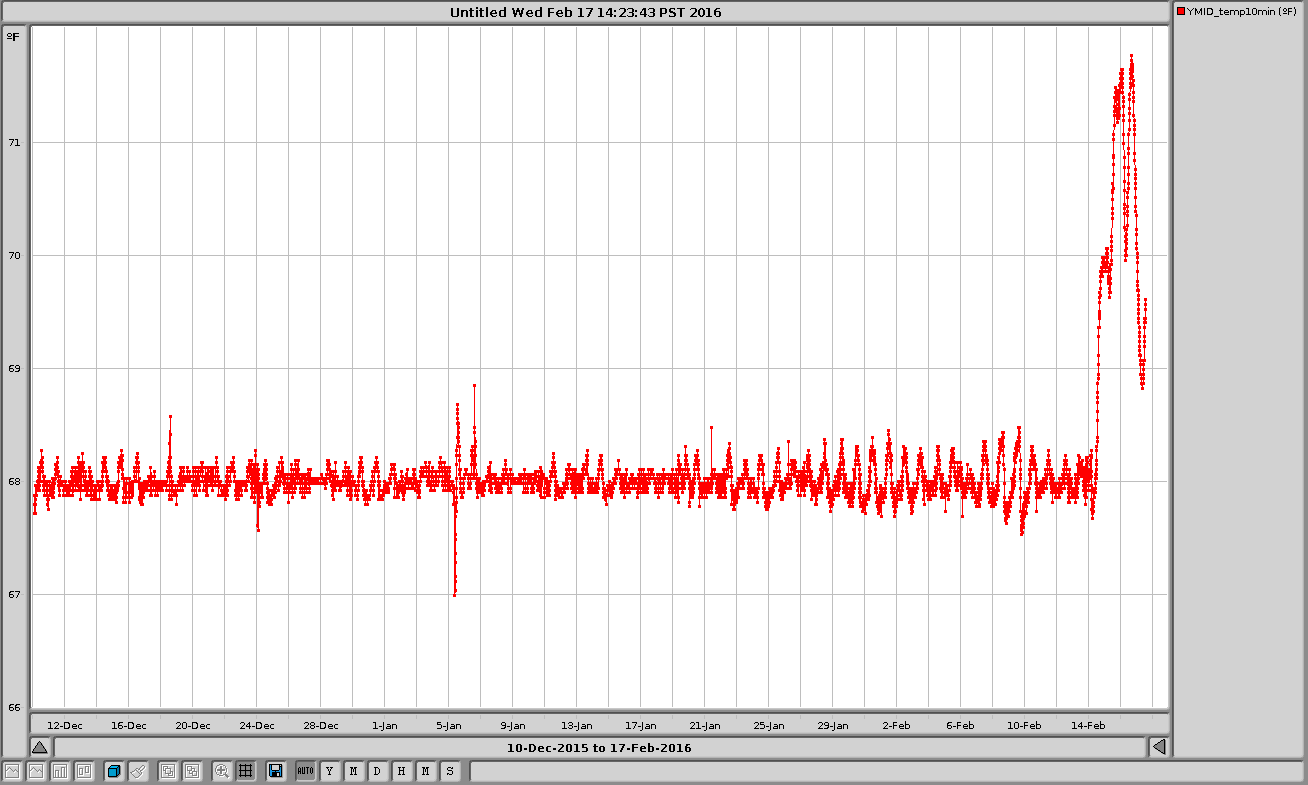Image resolution: width=1308 pixels, height=785 pixels.
Task: Click the first overlapping-windows icon
Action: [x=168, y=771]
